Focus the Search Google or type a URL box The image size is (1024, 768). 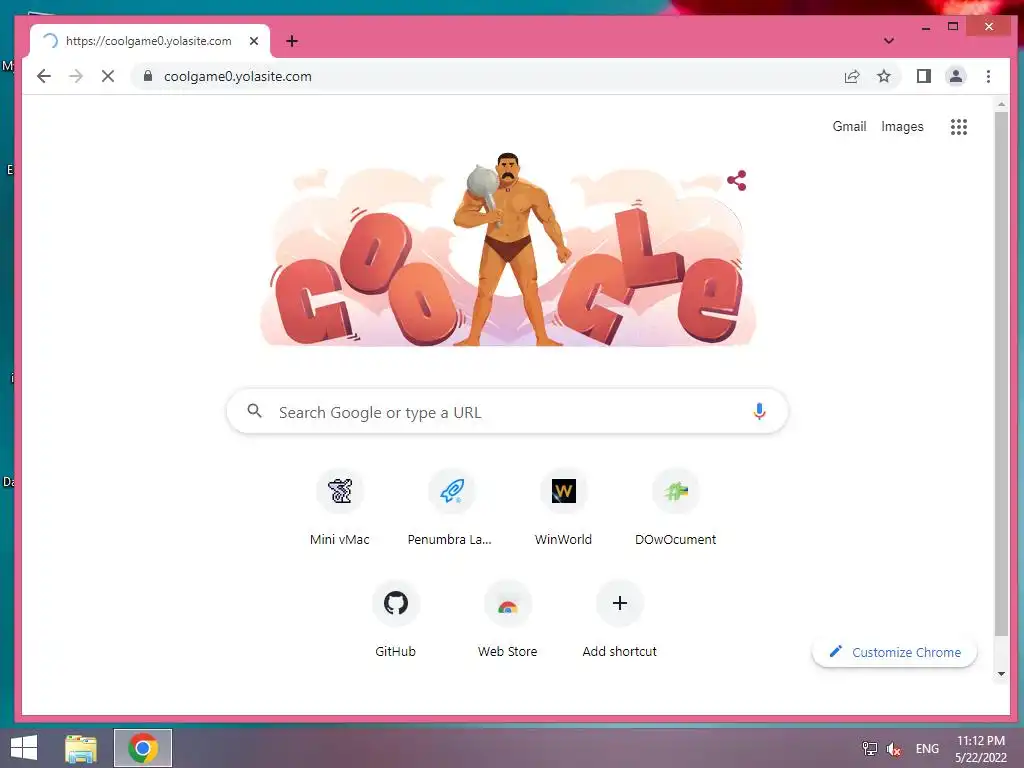507,411
